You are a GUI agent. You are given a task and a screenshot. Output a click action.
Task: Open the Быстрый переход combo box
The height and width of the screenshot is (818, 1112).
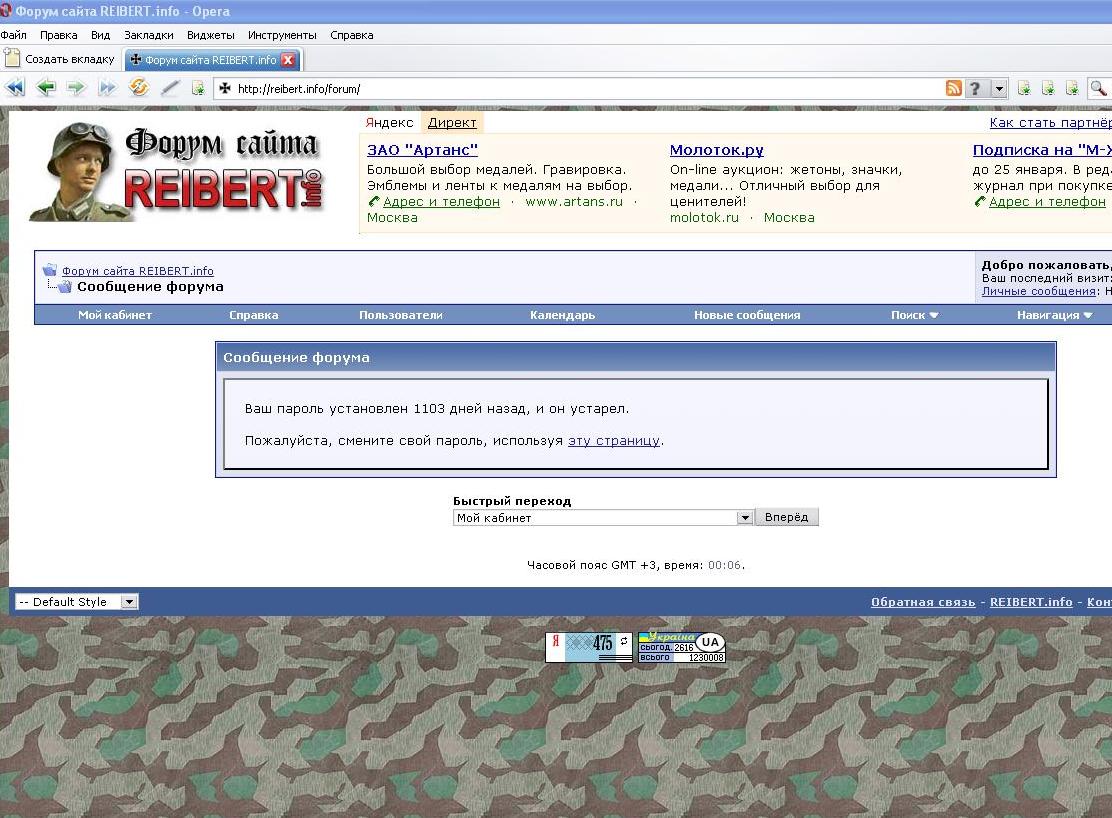pyautogui.click(x=602, y=518)
